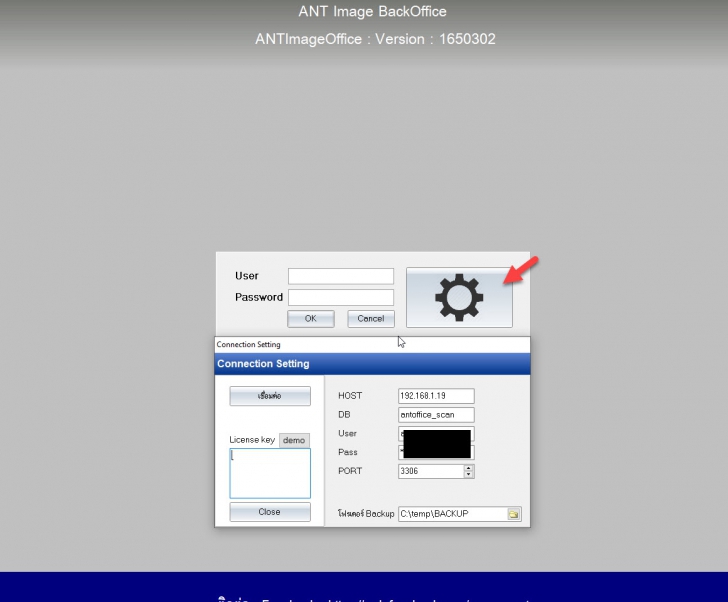Screen dimensions: 728x602
Task: Click the HOST label
Action: (x=350, y=396)
